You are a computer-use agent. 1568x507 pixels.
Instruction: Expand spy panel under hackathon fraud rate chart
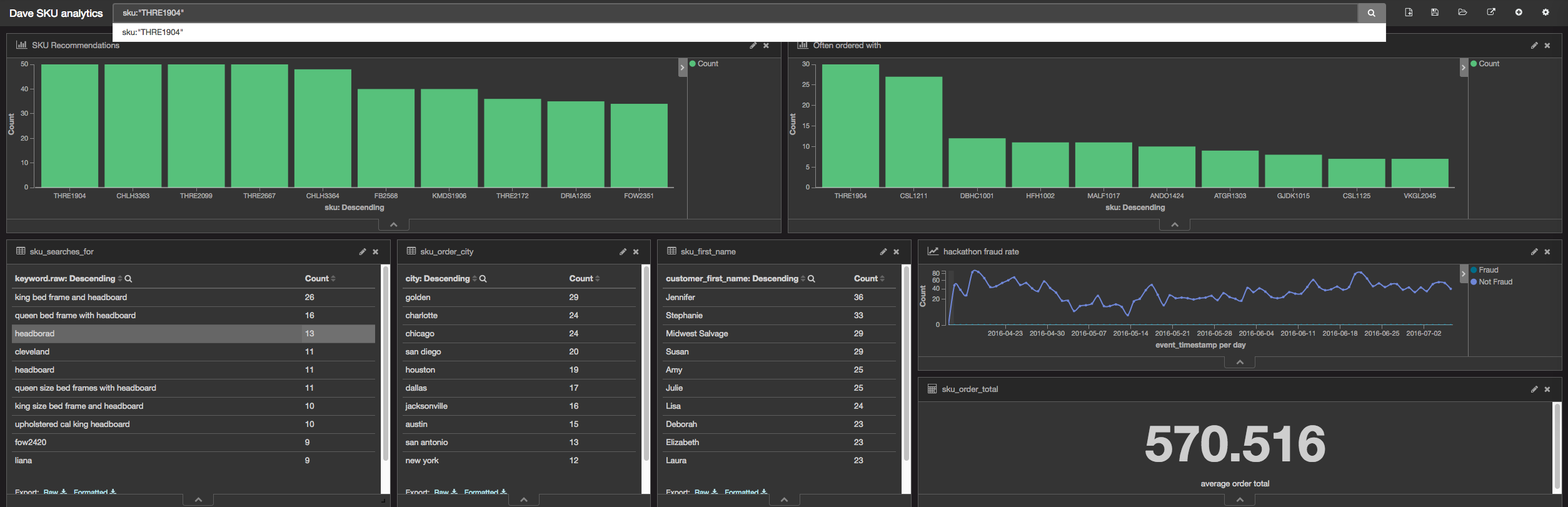(x=1240, y=362)
